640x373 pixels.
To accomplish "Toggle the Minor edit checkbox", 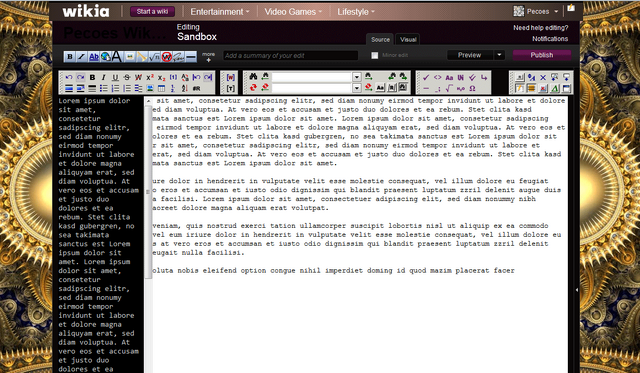I will 374,56.
